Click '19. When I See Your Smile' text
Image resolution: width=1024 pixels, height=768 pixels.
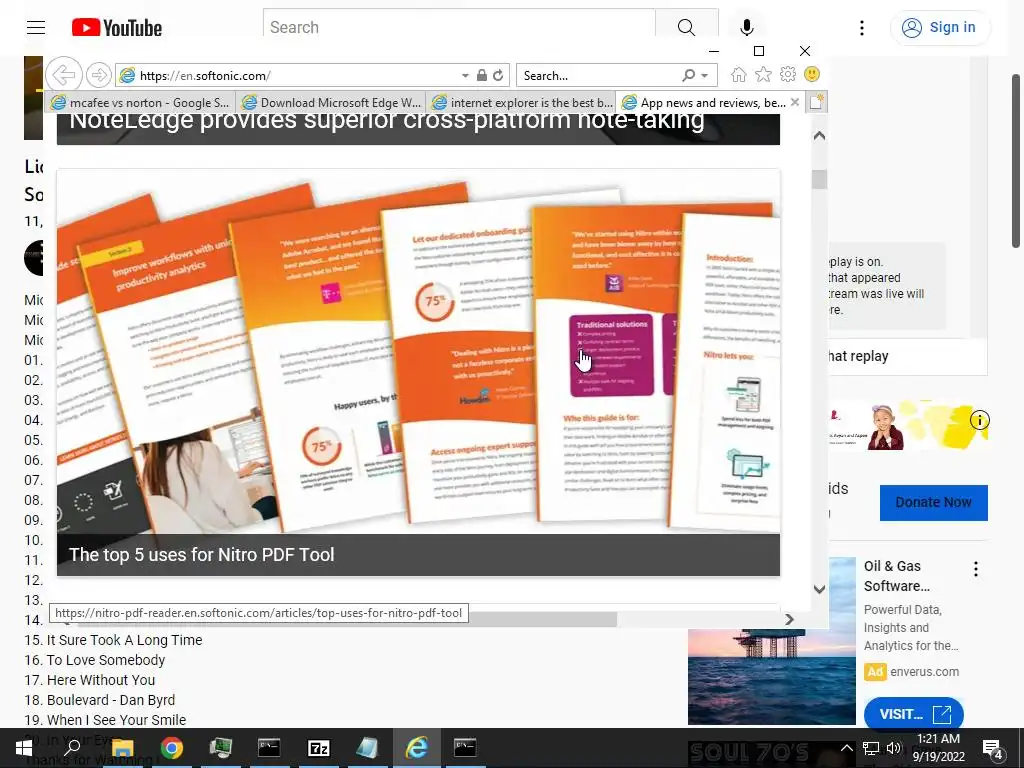pyautogui.click(x=105, y=720)
